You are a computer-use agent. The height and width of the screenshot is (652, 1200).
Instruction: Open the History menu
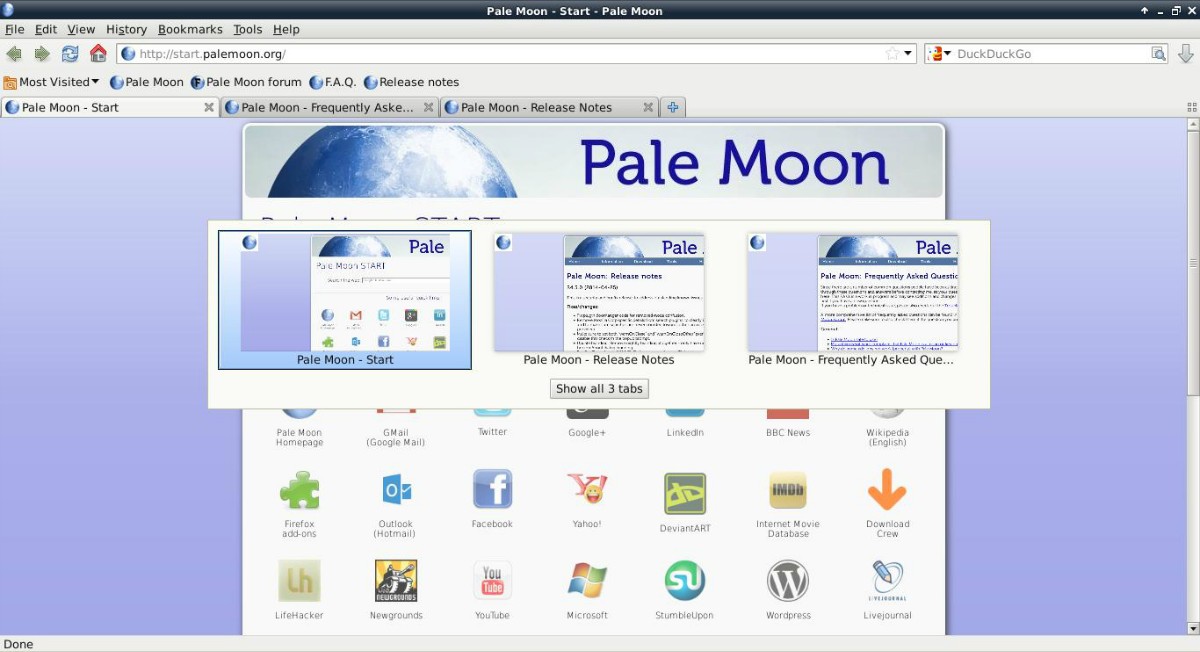pyautogui.click(x=126, y=29)
